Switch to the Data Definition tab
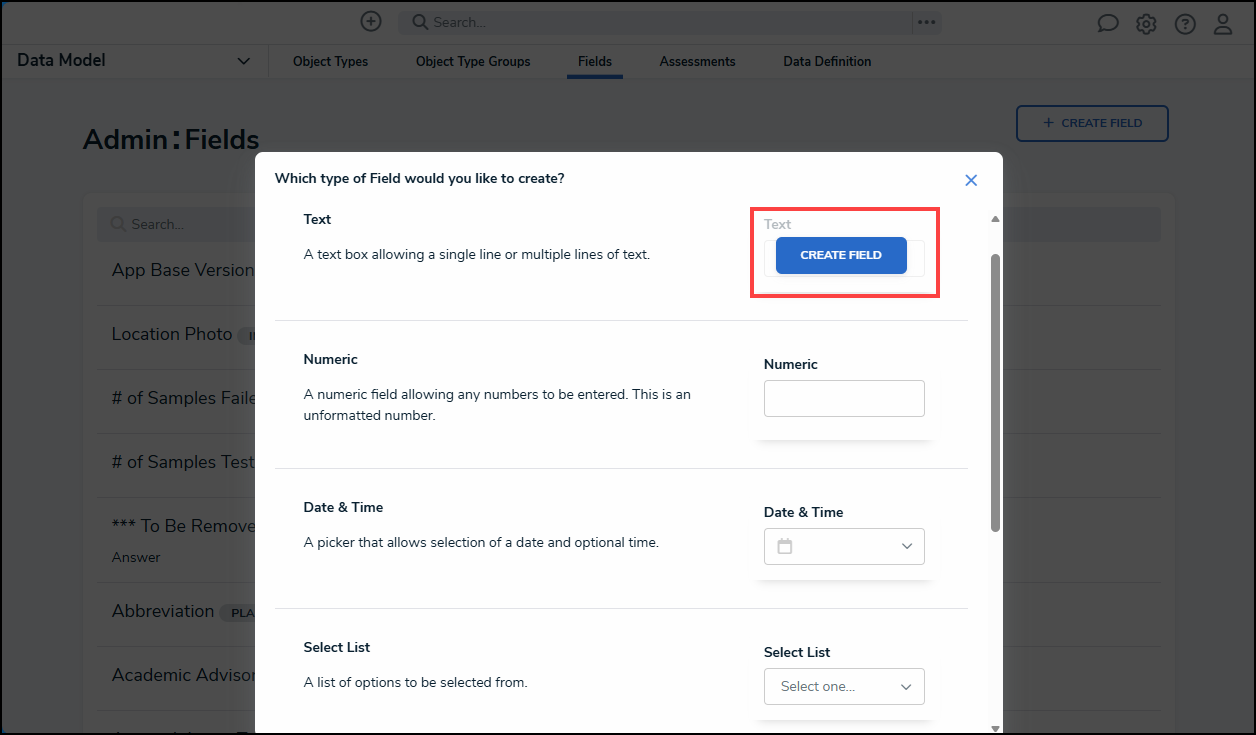The height and width of the screenshot is (735, 1256). tap(827, 61)
